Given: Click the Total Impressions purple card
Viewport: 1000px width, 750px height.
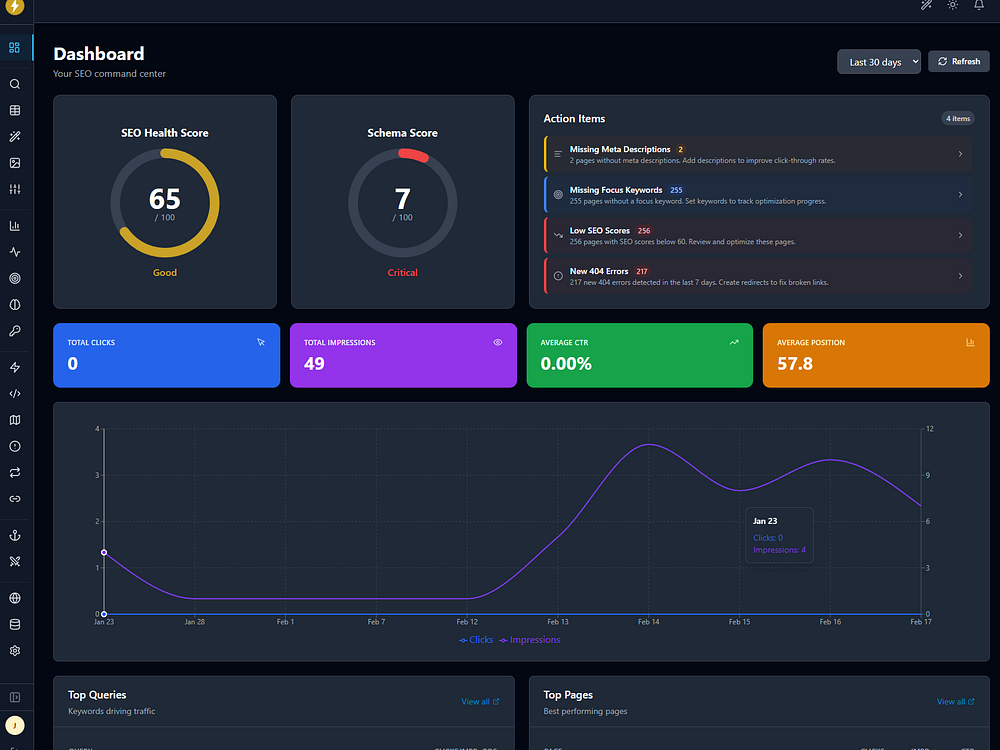Looking at the screenshot, I should pyautogui.click(x=403, y=355).
